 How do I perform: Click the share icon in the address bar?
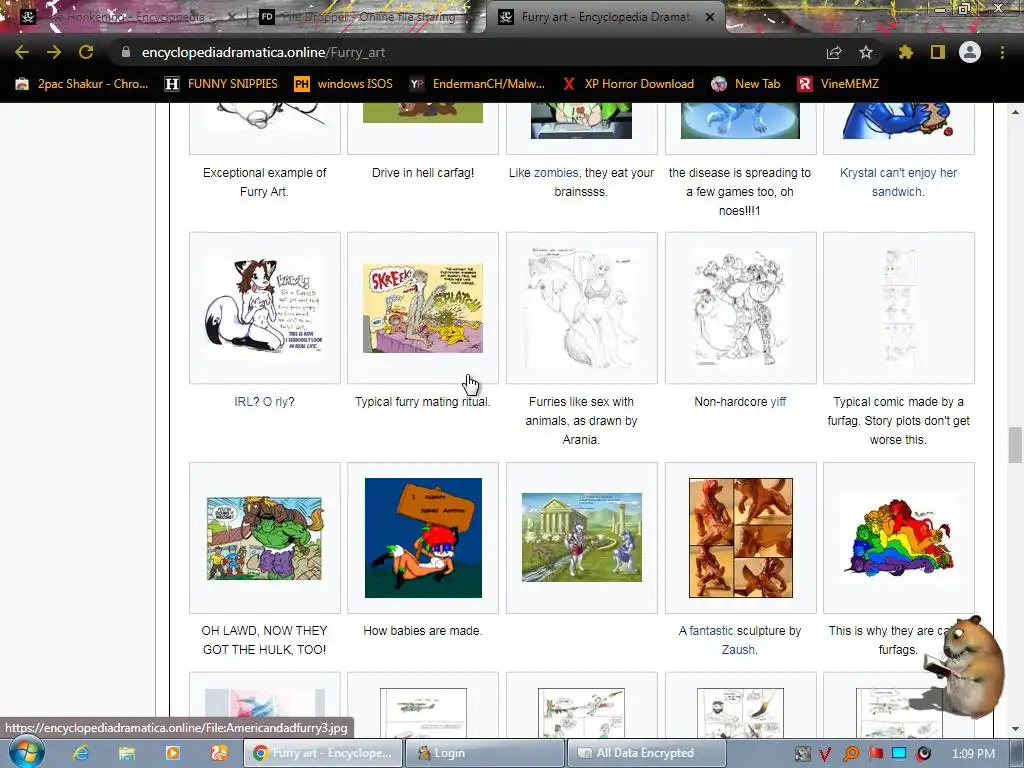(x=834, y=52)
